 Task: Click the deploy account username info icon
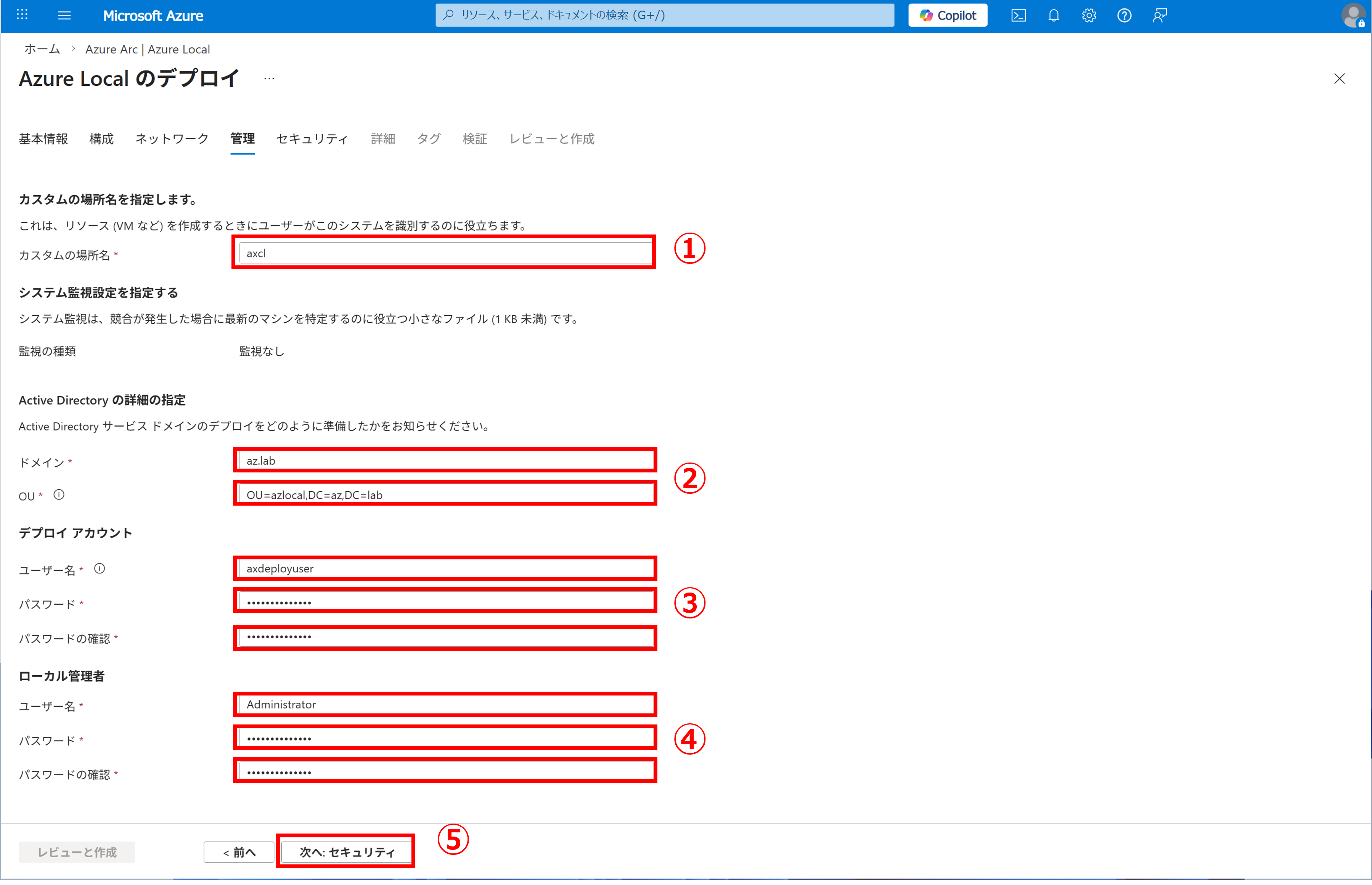click(x=100, y=569)
